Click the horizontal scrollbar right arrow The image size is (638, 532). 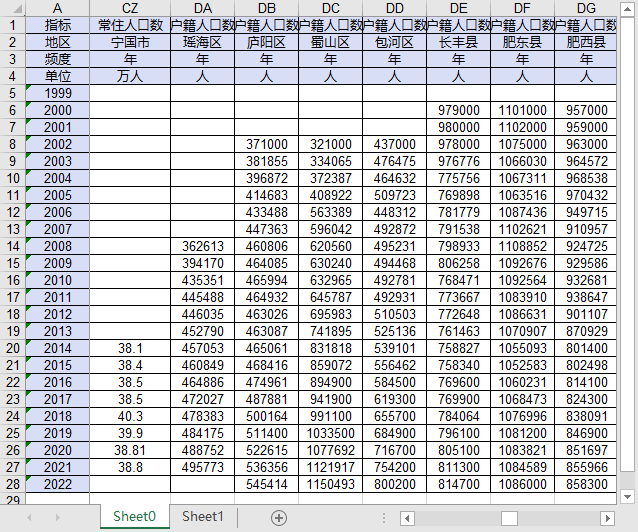click(607, 518)
